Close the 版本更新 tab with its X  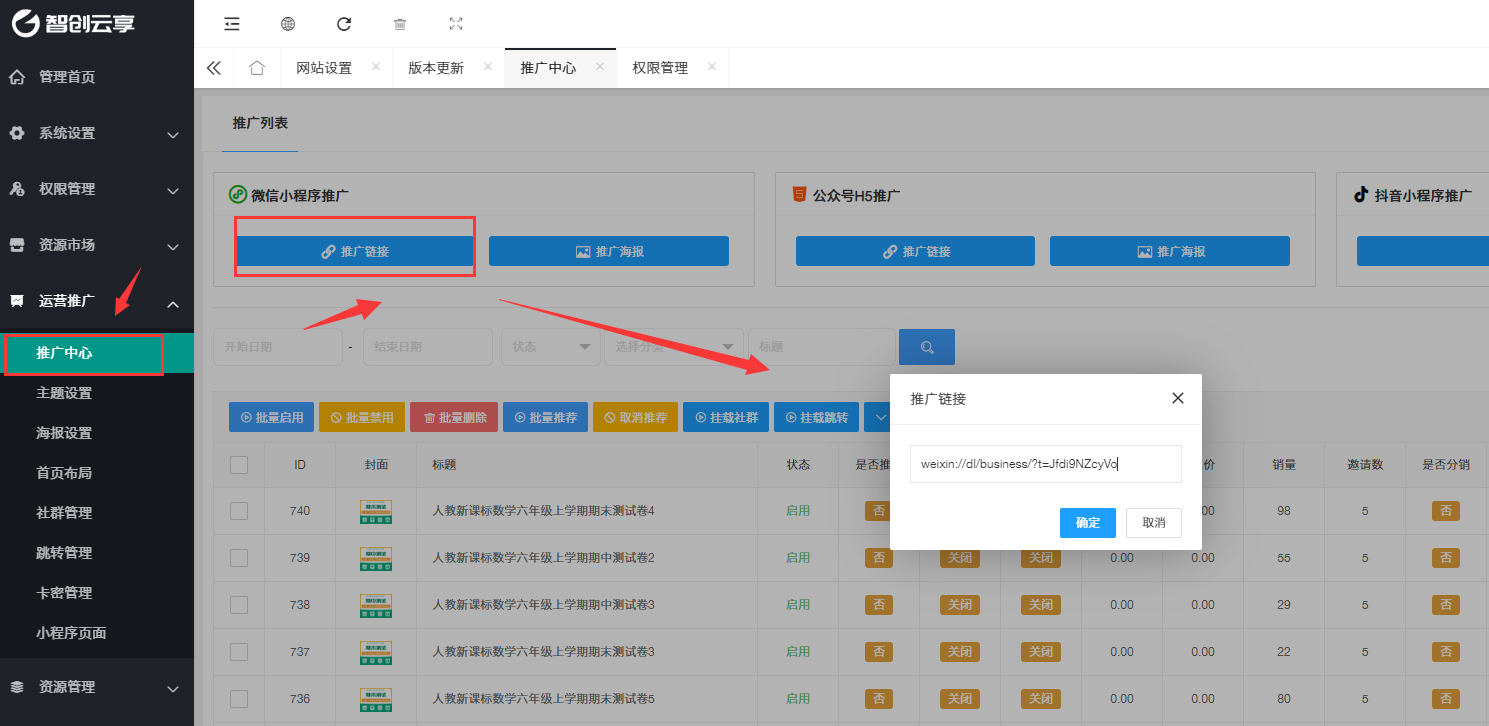(488, 66)
